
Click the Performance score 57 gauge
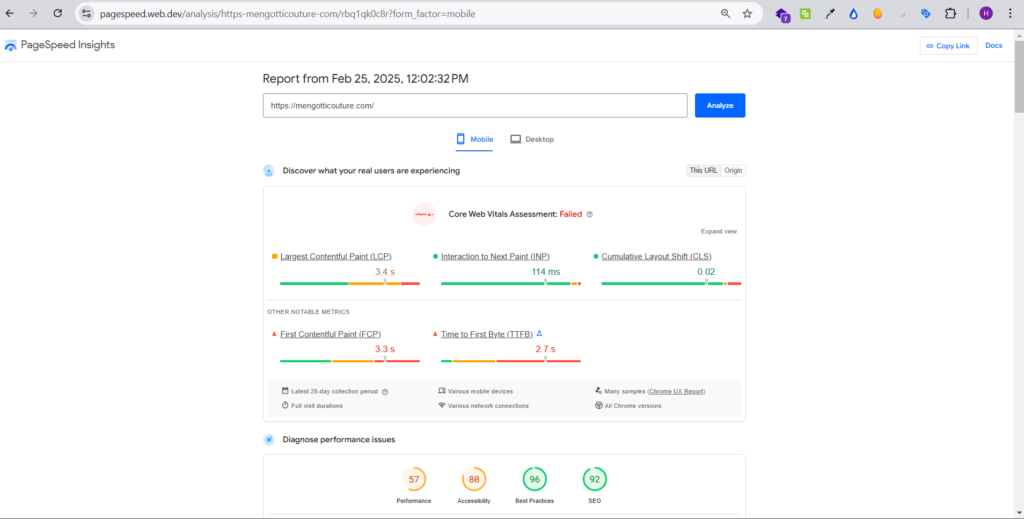(x=414, y=479)
